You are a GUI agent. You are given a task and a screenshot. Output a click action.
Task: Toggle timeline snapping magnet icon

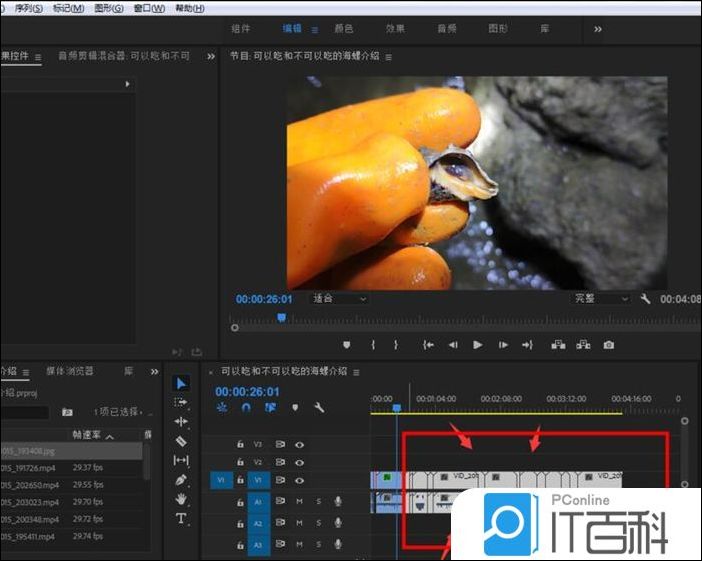coord(246,408)
